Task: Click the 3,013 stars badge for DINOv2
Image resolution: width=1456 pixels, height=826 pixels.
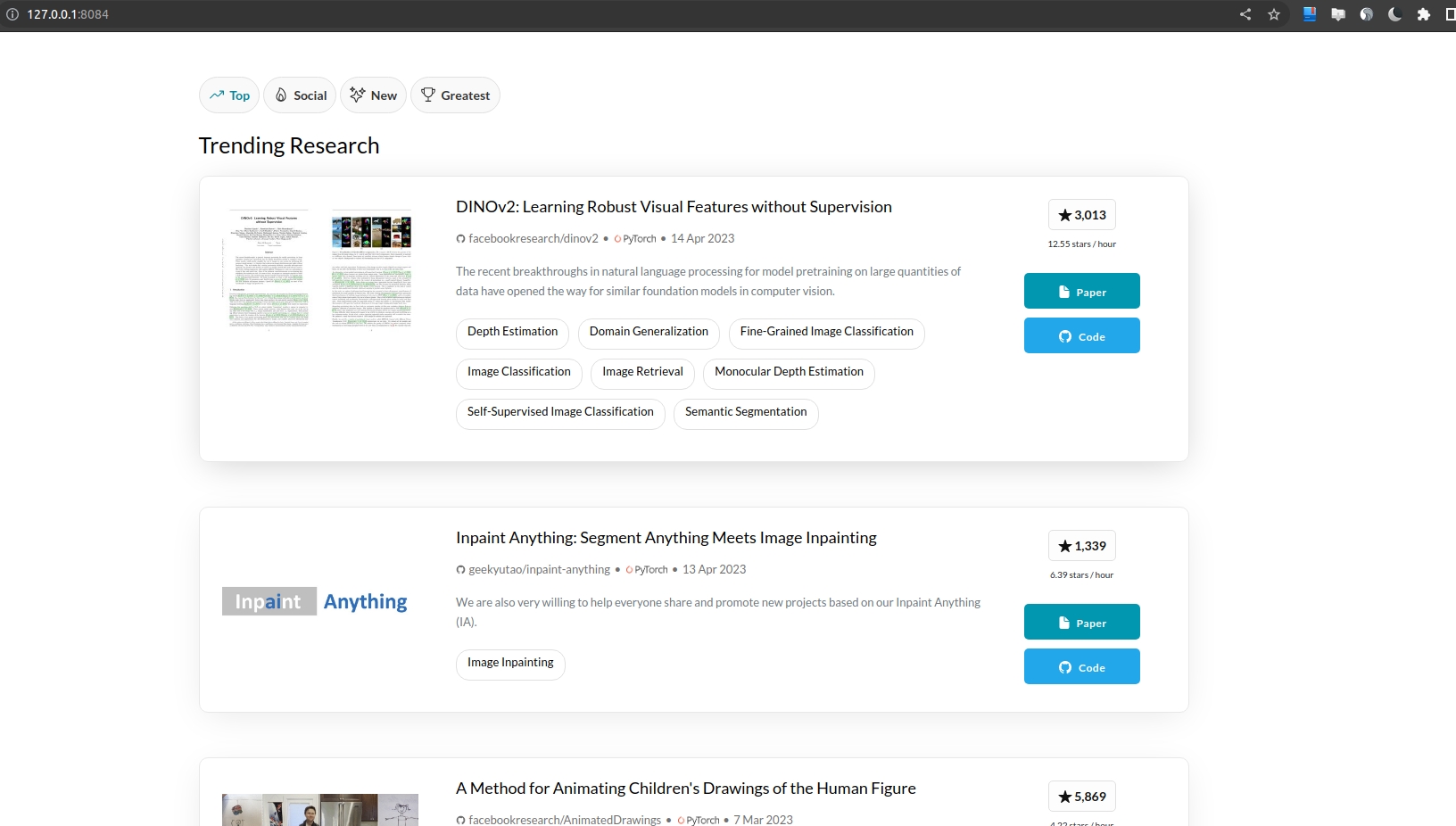Action: [1082, 215]
